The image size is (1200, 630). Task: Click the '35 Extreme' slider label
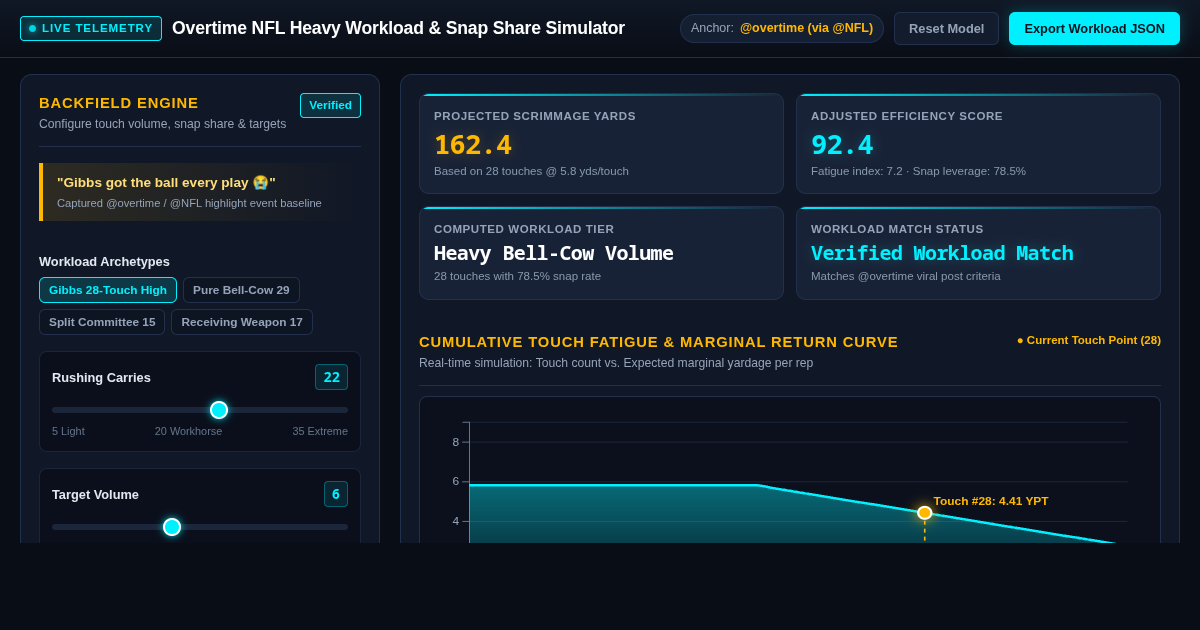320,431
